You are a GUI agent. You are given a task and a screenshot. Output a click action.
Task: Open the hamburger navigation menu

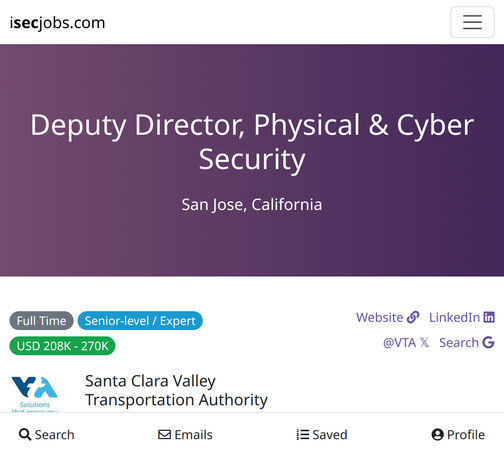(x=472, y=22)
